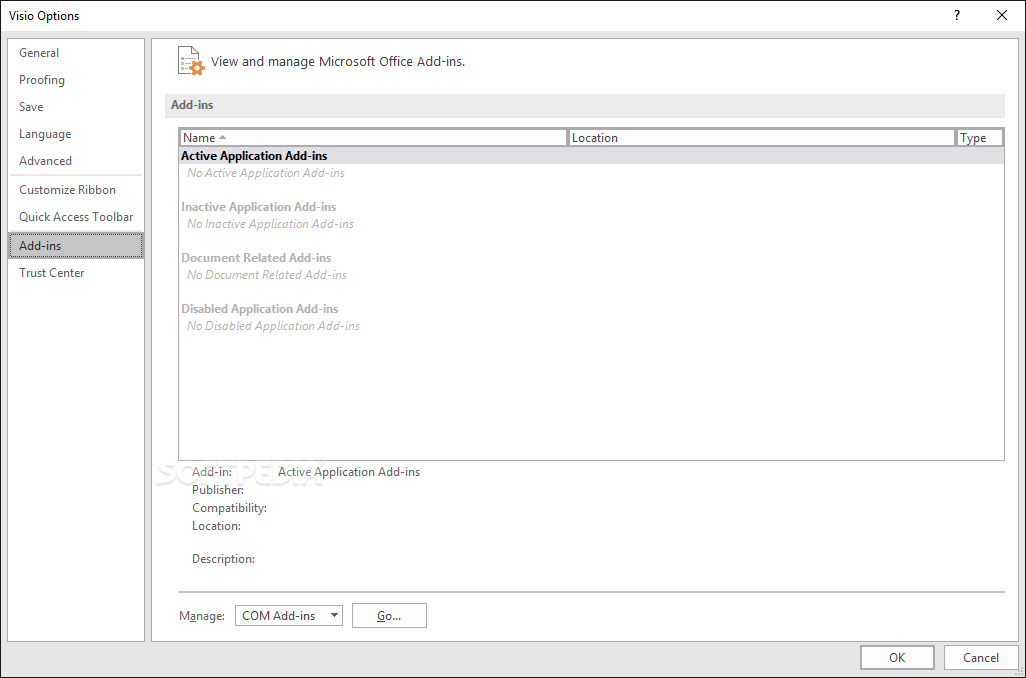Click 'No Document Related Add-ins' entry

267,275
